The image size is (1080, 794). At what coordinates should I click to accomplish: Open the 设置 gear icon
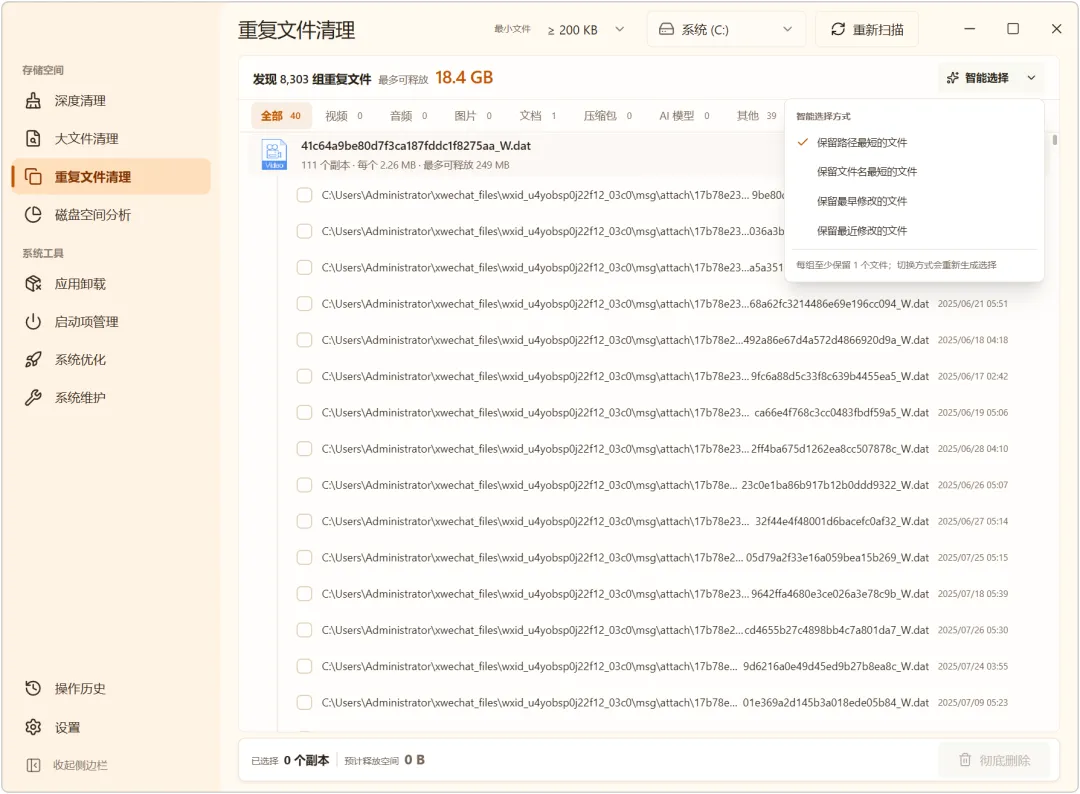[33, 727]
